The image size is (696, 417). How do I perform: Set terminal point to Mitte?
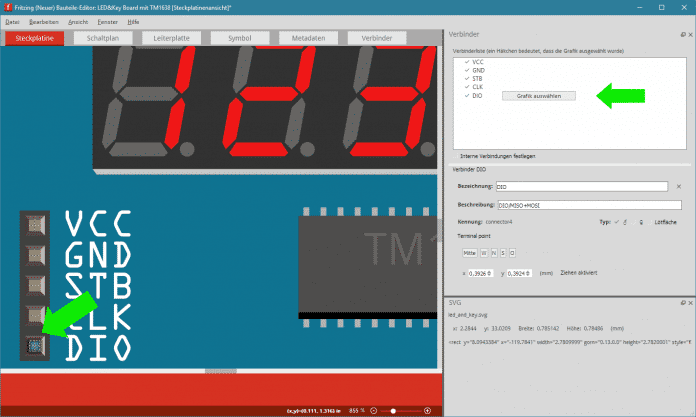pyautogui.click(x=468, y=252)
